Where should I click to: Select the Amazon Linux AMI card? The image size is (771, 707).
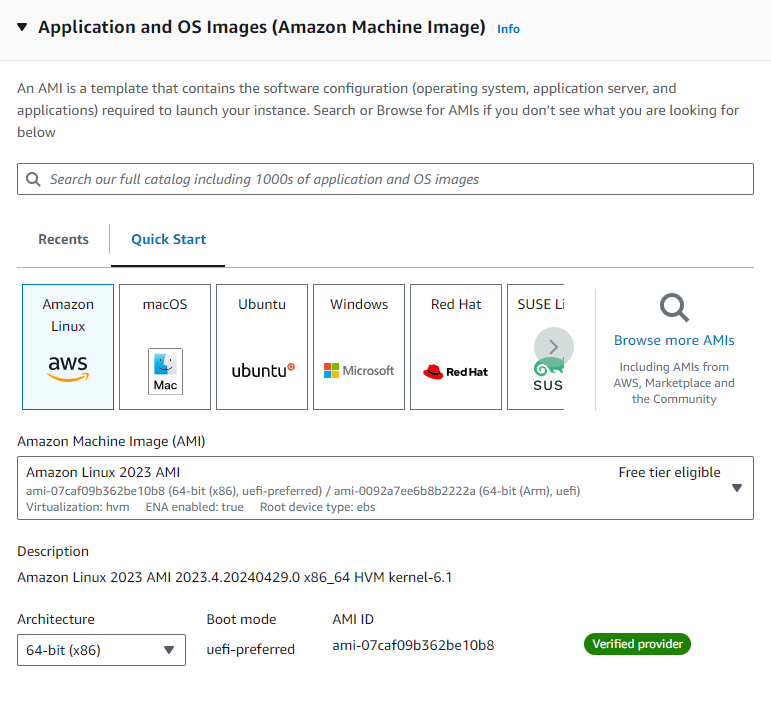(x=68, y=347)
